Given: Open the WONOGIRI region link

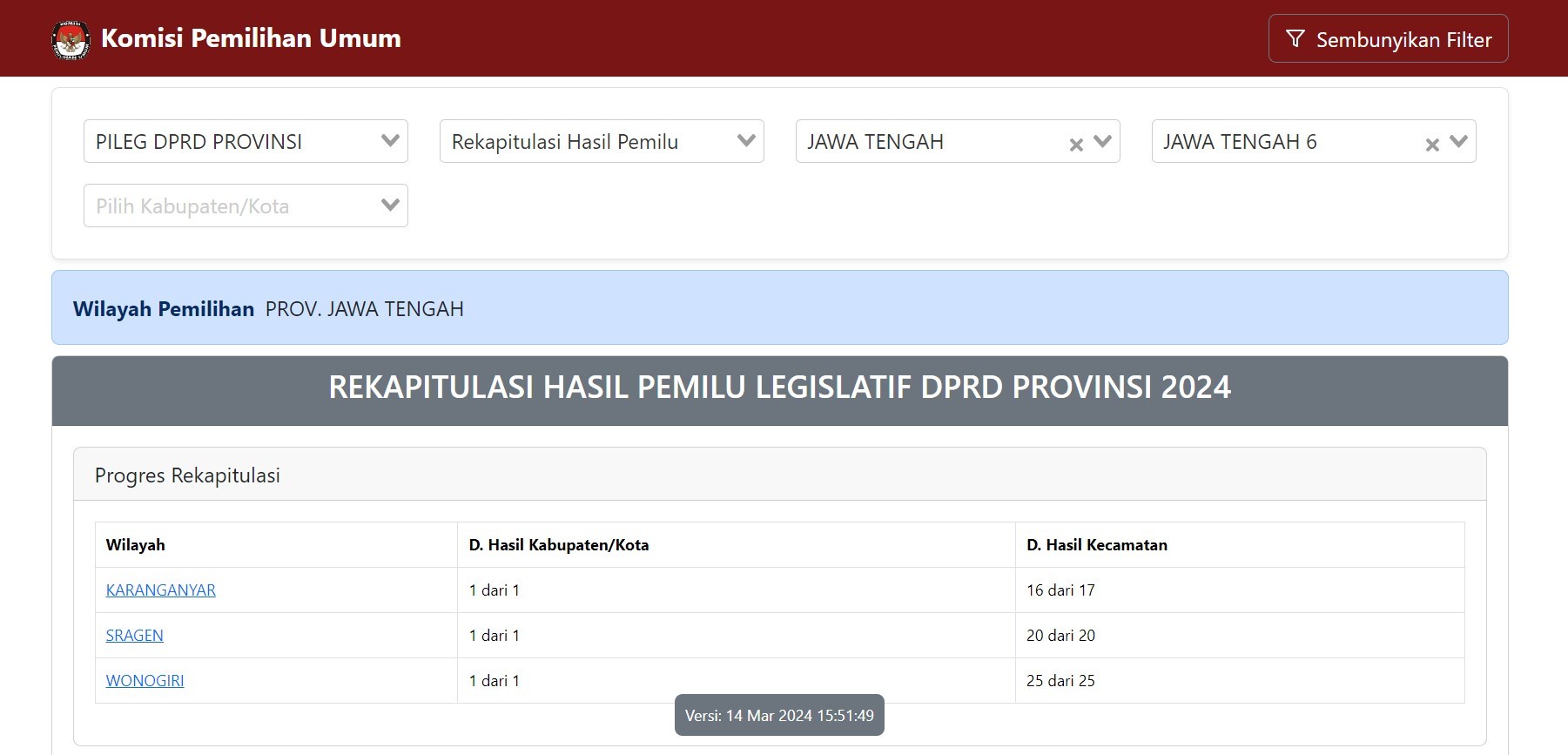Looking at the screenshot, I should pos(145,681).
